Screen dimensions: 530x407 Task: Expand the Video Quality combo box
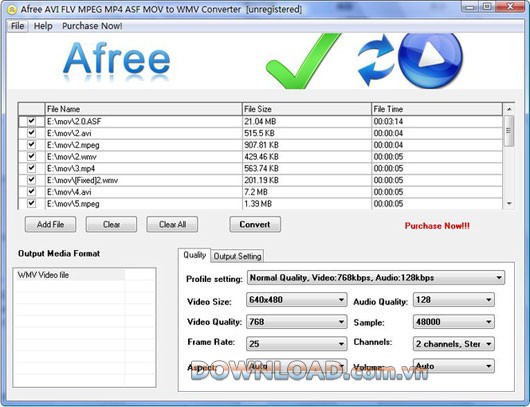(x=296, y=321)
